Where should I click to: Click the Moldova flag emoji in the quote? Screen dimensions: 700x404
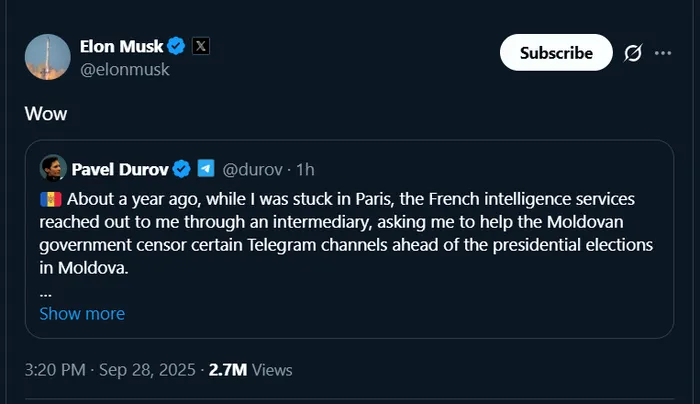pos(50,199)
